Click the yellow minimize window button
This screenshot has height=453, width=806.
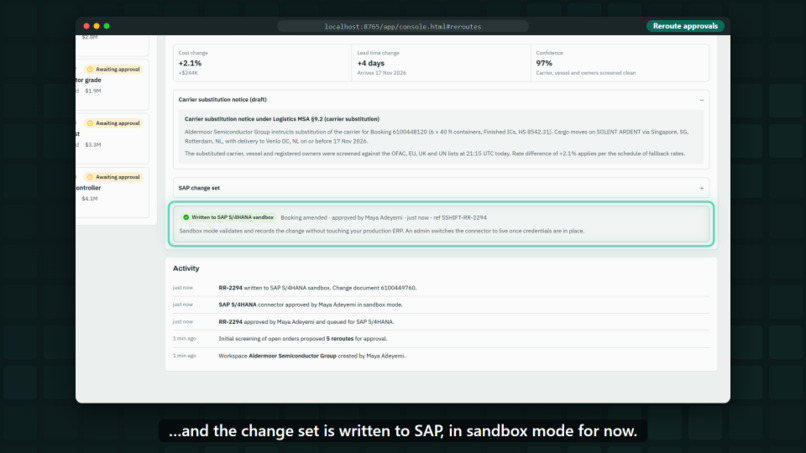[x=96, y=26]
